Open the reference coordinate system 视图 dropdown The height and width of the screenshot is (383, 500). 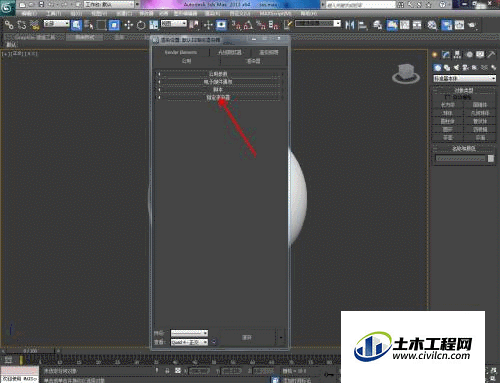coord(174,24)
